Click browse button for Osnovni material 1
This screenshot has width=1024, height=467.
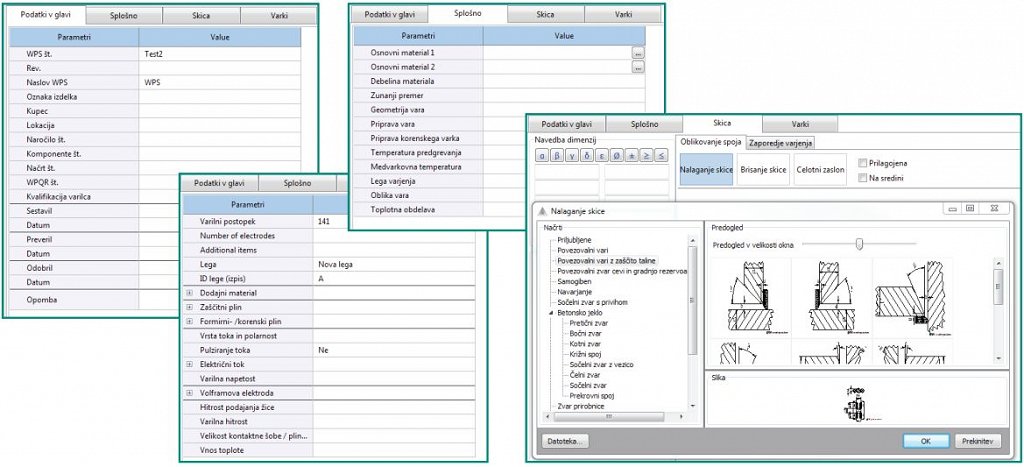638,51
